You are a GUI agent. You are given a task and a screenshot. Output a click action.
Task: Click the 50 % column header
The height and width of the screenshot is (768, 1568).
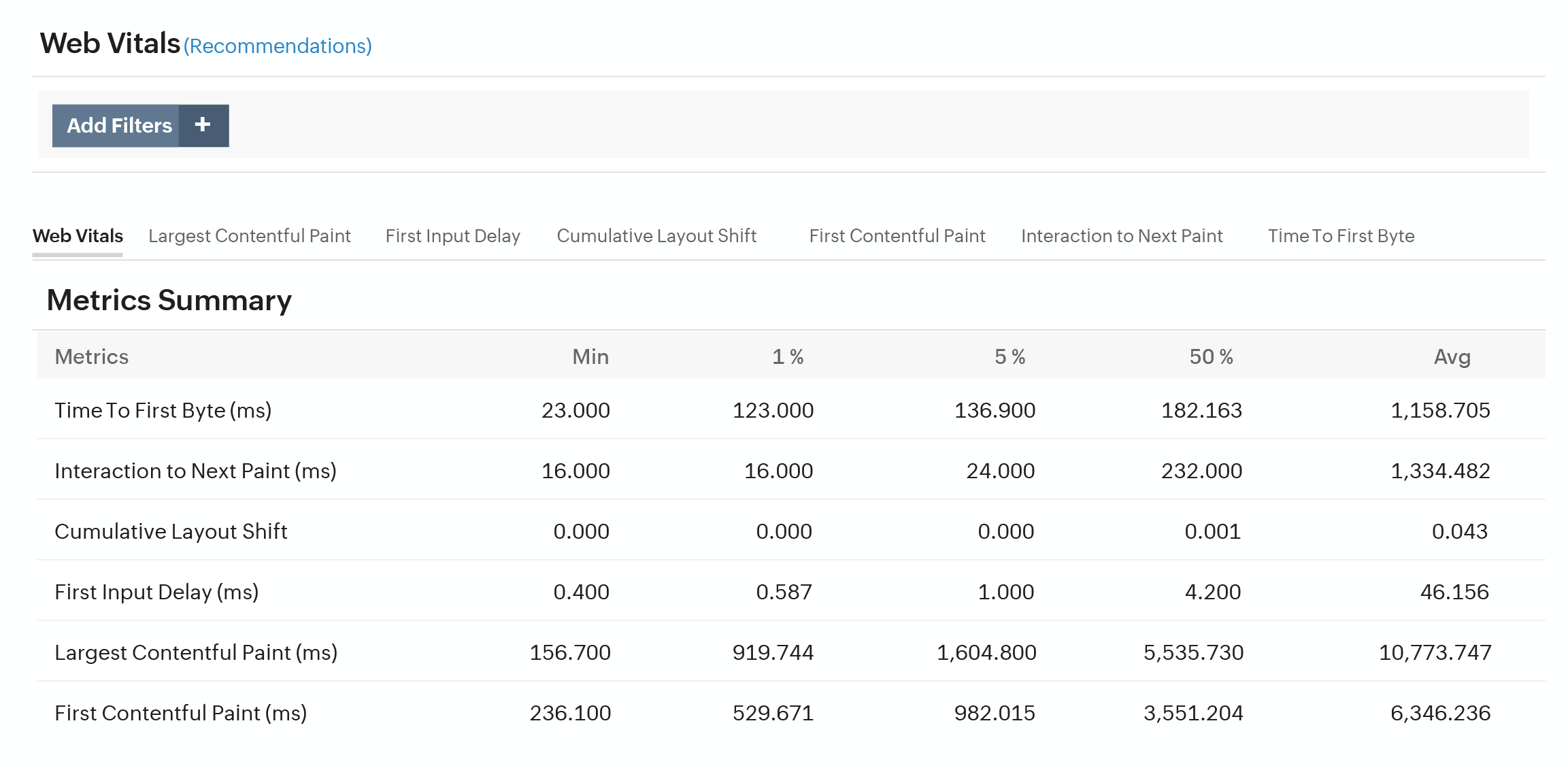(1211, 356)
